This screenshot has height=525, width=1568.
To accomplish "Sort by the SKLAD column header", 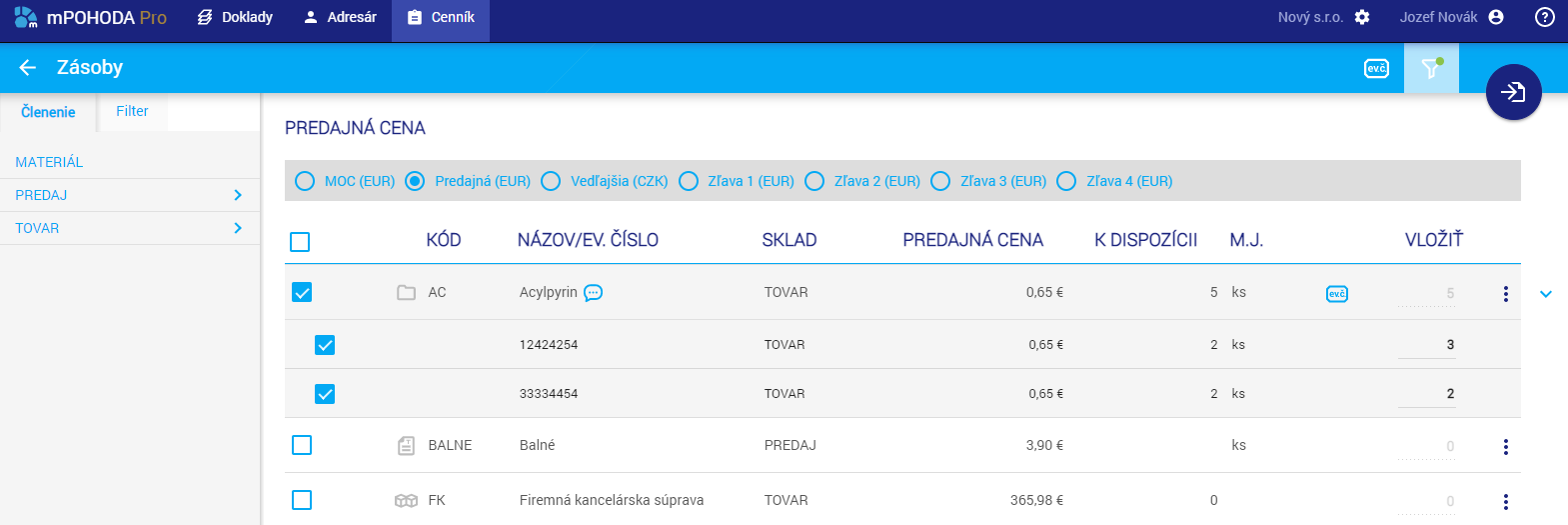I will click(789, 240).
